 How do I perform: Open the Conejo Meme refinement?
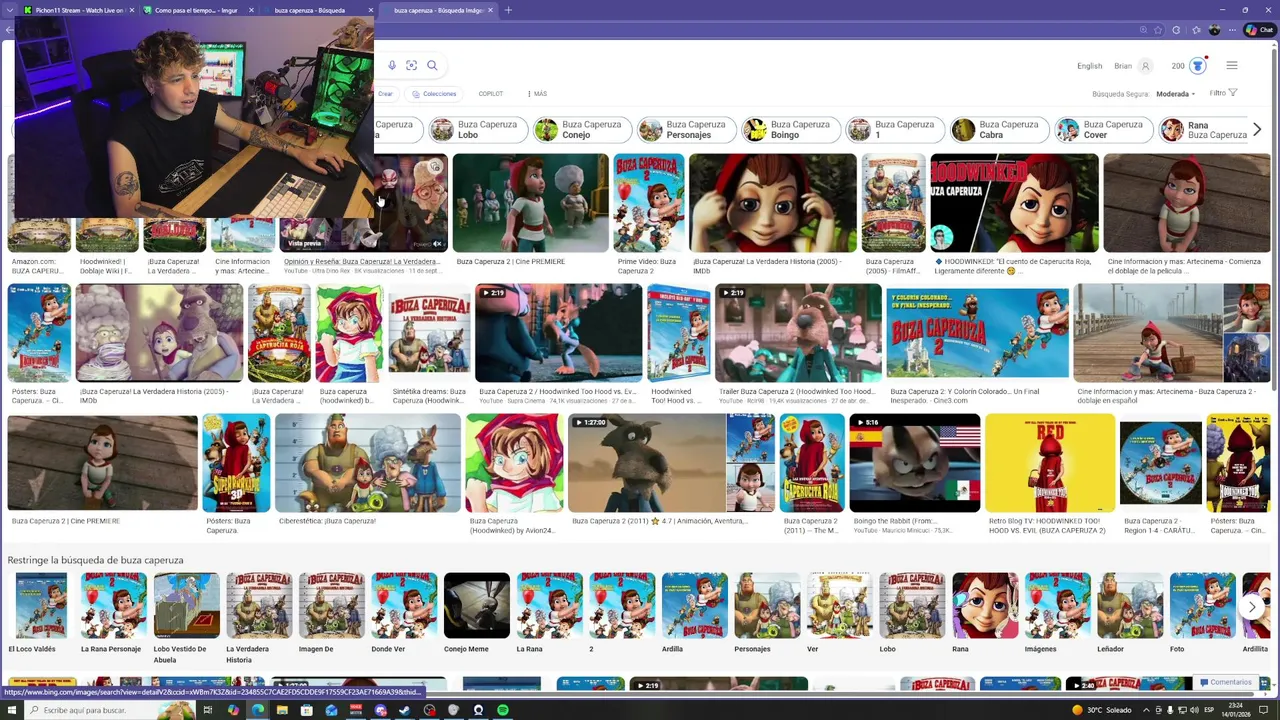tap(476, 613)
